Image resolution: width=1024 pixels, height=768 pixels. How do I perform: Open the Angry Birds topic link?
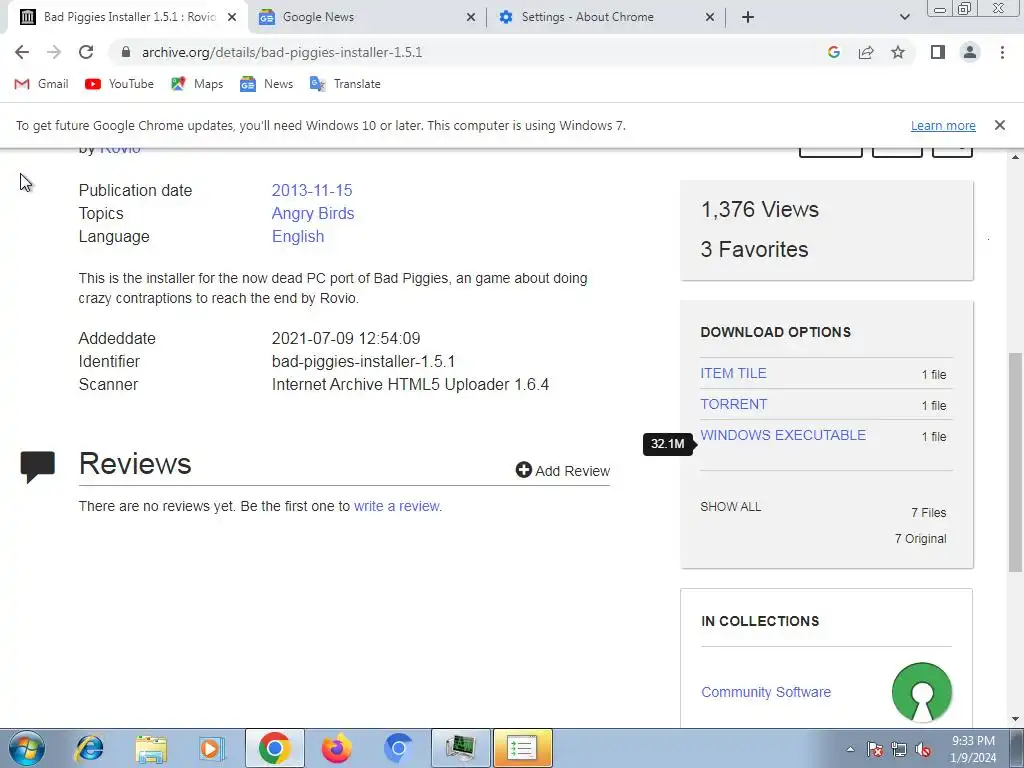[313, 214]
